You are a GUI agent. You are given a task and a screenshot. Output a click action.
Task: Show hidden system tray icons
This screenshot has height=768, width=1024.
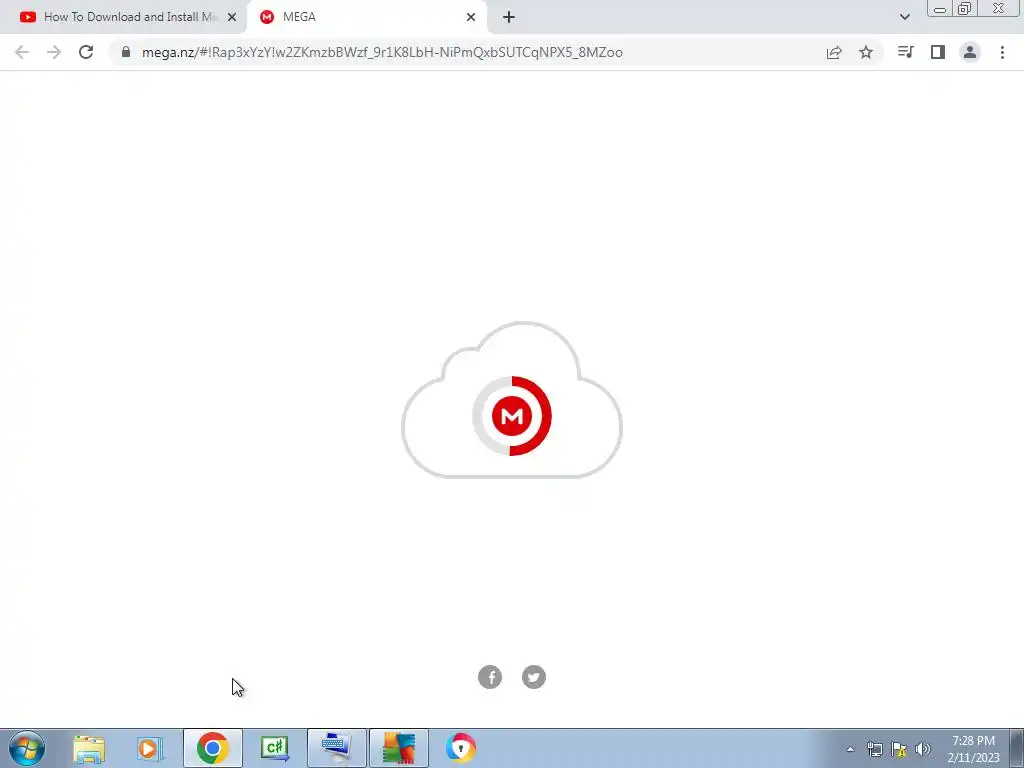850,749
